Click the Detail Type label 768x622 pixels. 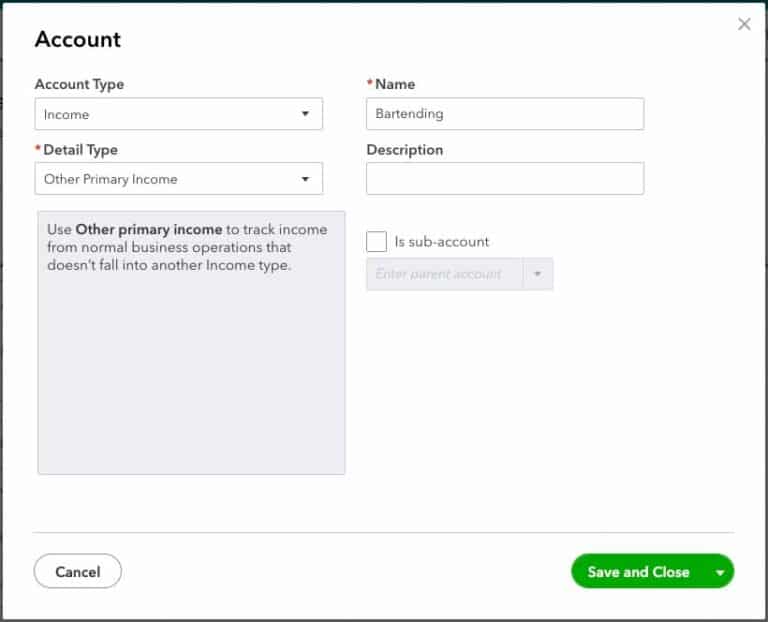click(80, 149)
